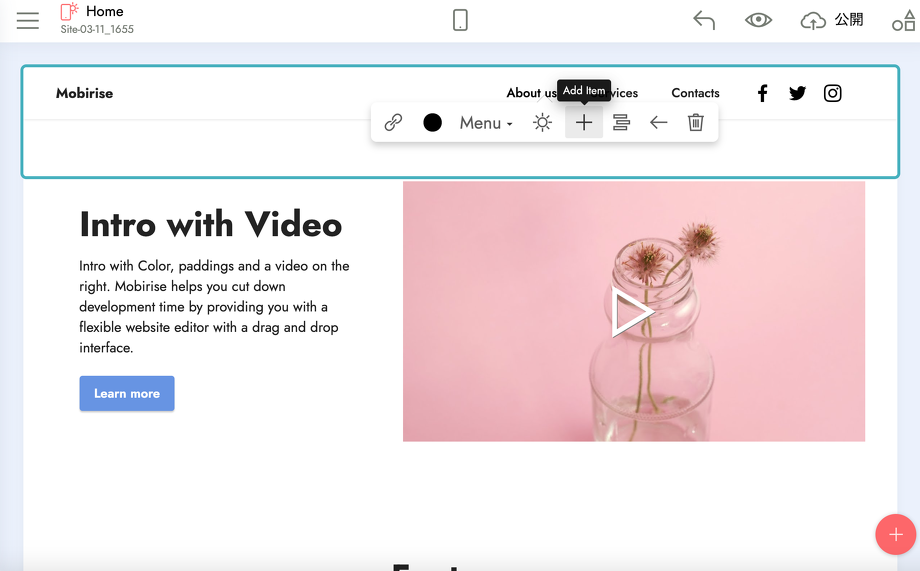Click the left arrow move icon
Screen dimensions: 920x571
coord(658,122)
